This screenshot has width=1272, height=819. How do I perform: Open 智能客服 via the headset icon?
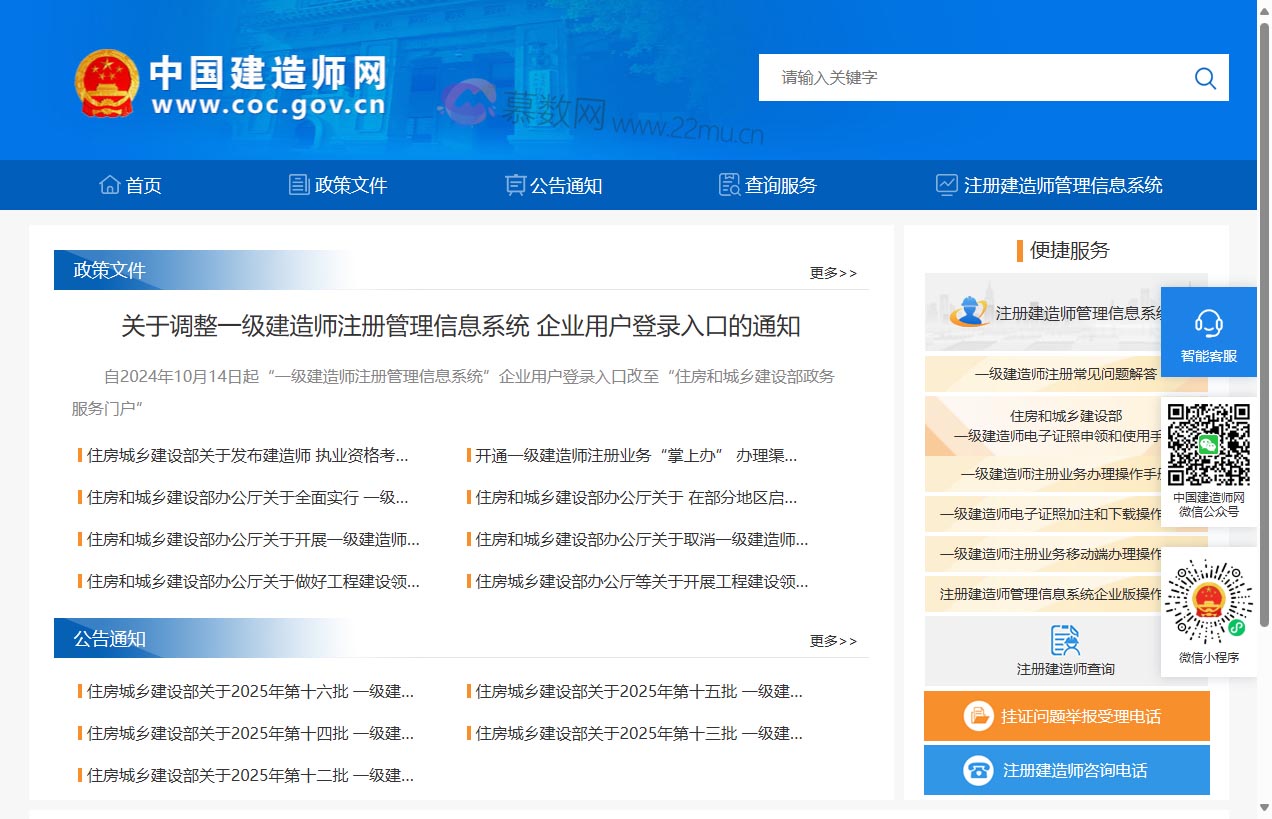[x=1208, y=322]
